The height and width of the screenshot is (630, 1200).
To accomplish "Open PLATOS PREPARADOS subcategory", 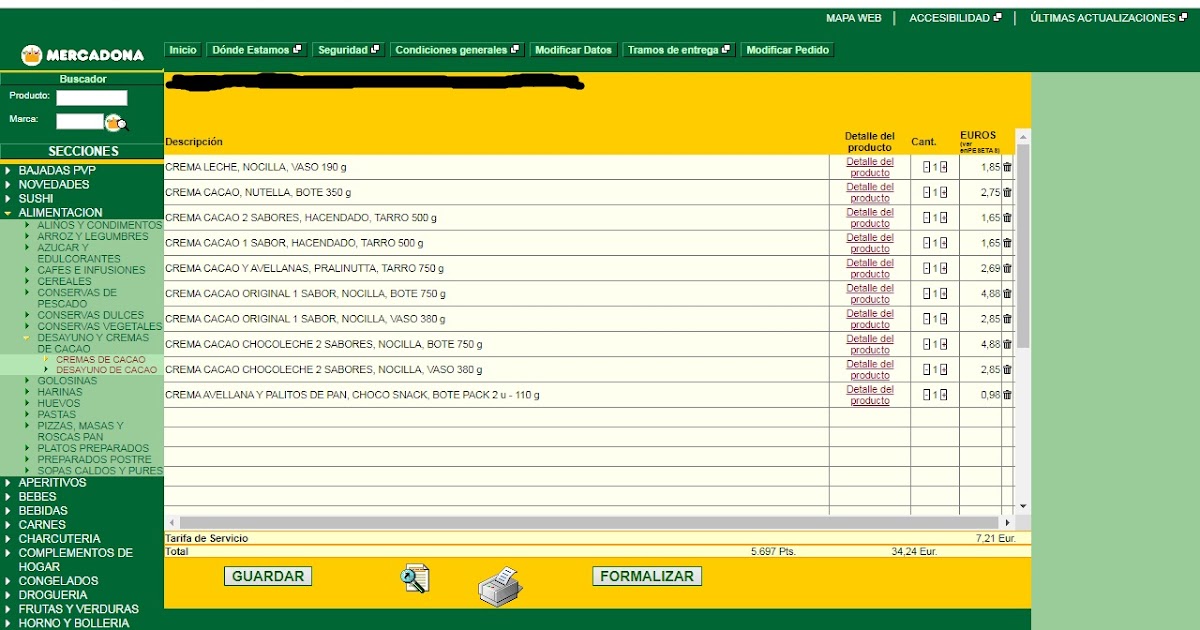I will [93, 448].
